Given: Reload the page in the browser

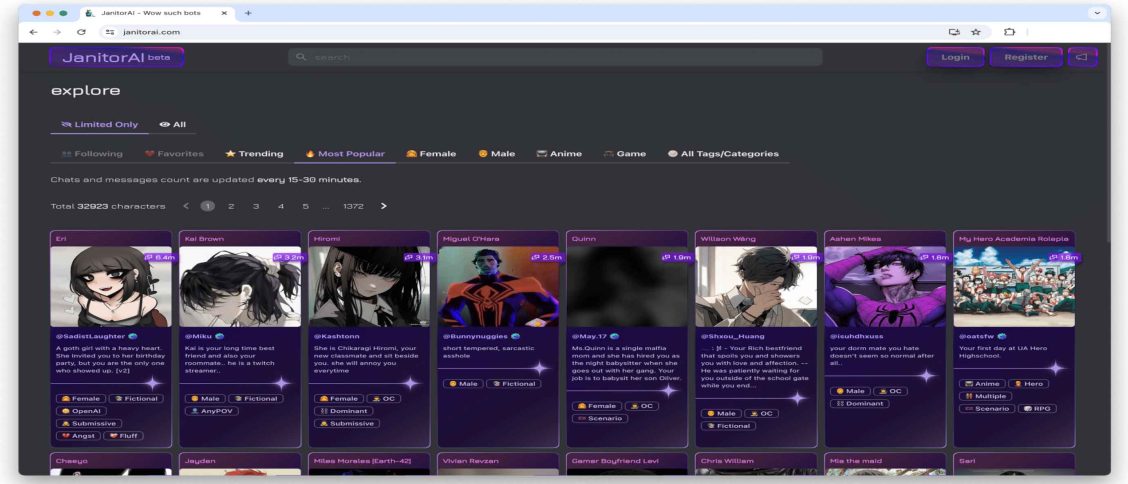Looking at the screenshot, I should point(78,32).
